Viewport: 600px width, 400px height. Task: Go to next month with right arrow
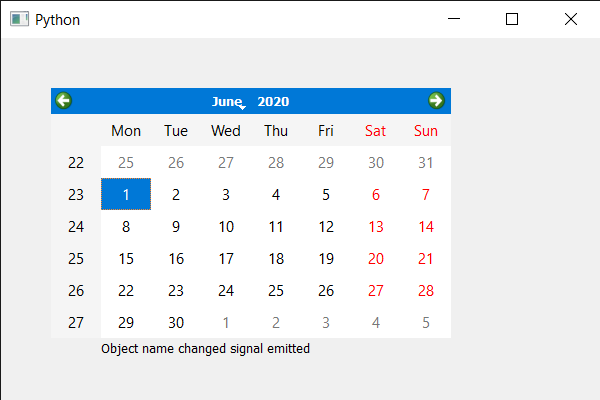(x=436, y=100)
